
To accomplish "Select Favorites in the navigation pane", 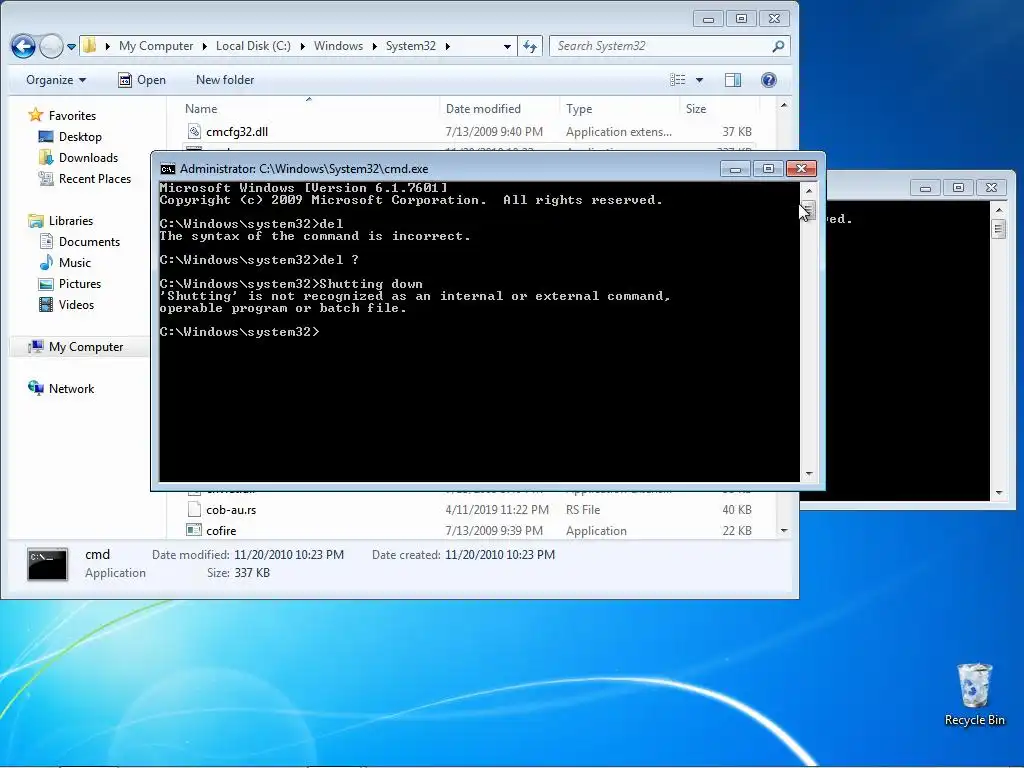I will tap(63, 116).
